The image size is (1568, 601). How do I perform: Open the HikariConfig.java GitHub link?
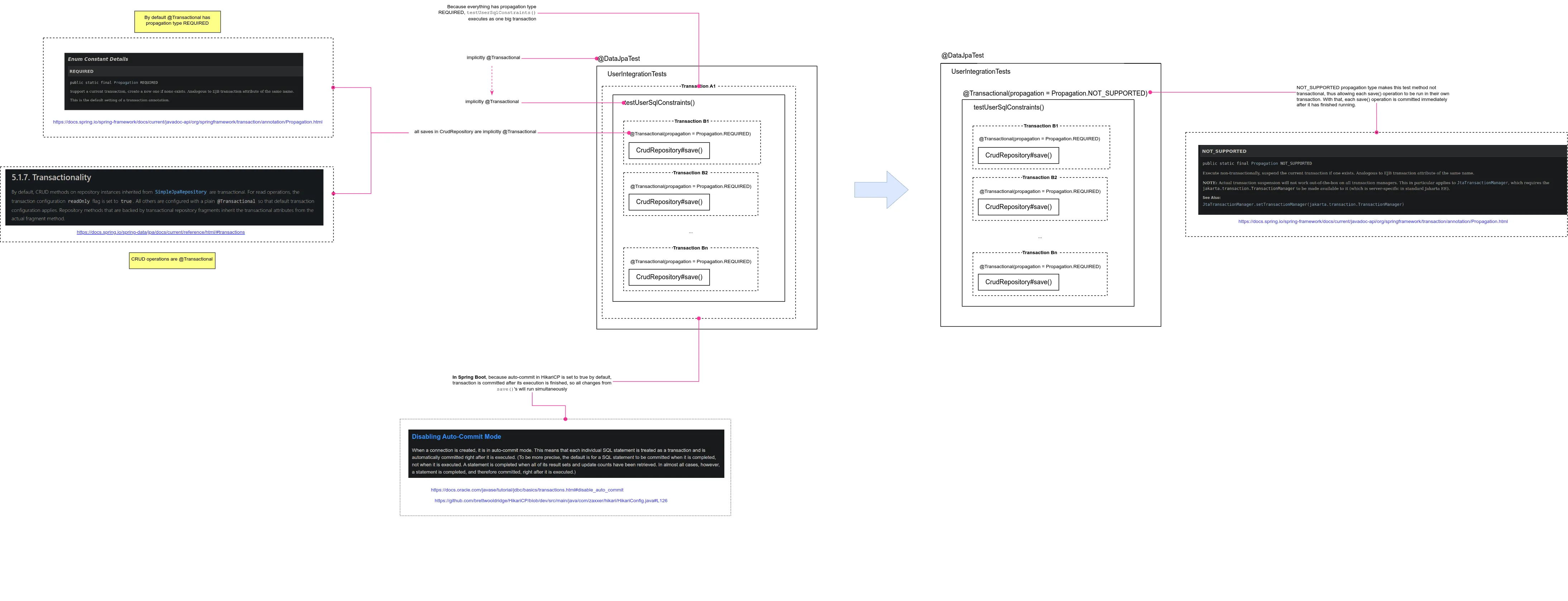coord(550,501)
